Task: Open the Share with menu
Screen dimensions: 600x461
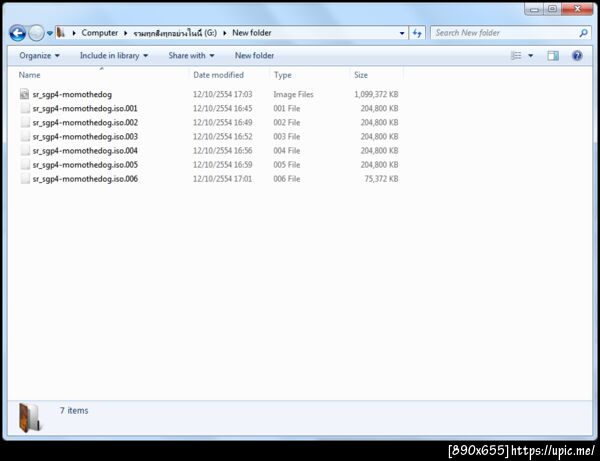Action: pyautogui.click(x=191, y=55)
